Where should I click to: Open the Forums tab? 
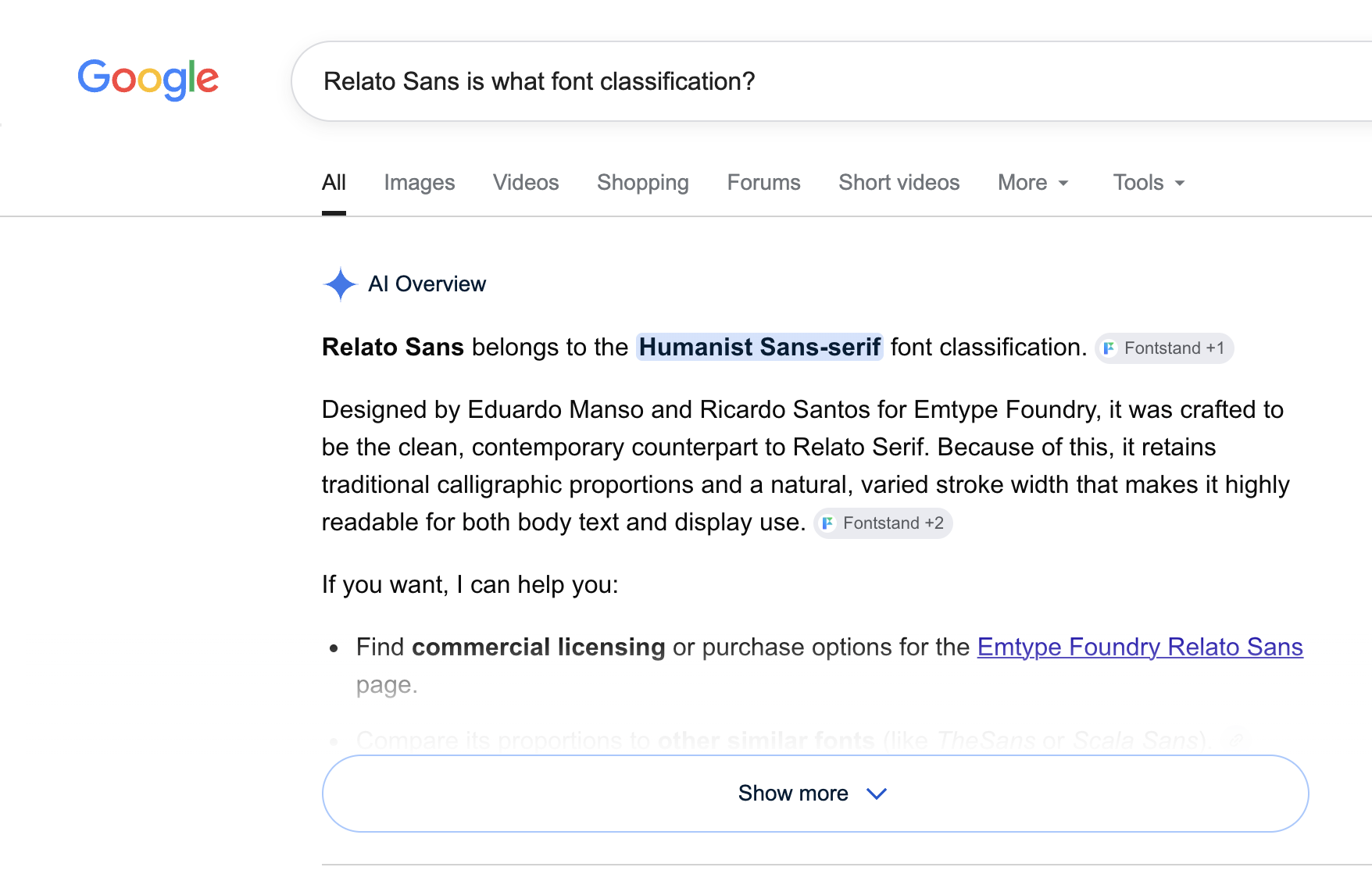tap(764, 183)
